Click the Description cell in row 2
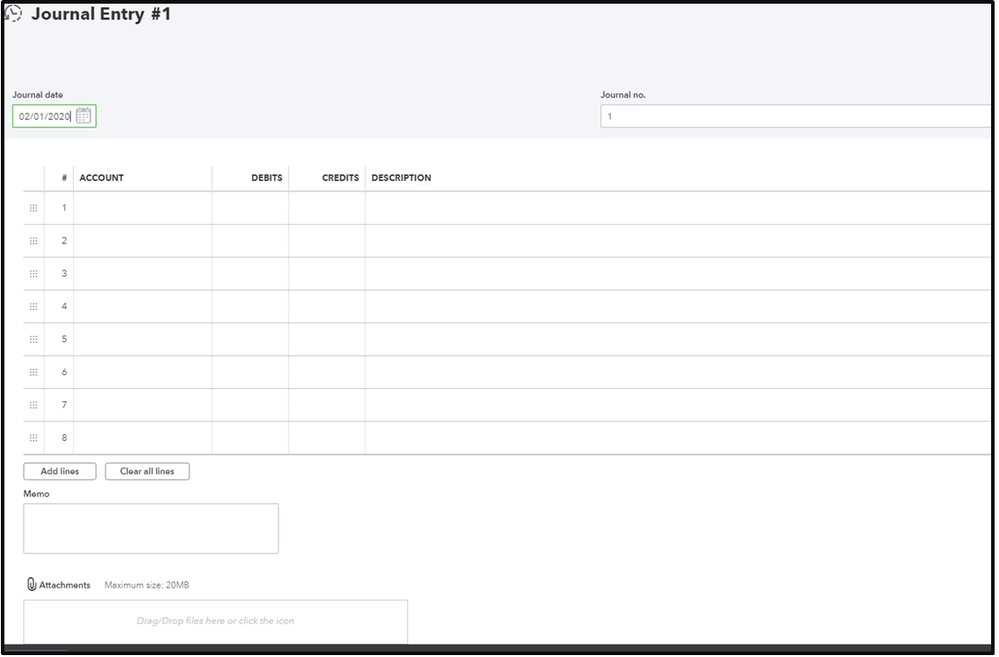Viewport: 999px width, 657px height. [x=678, y=241]
